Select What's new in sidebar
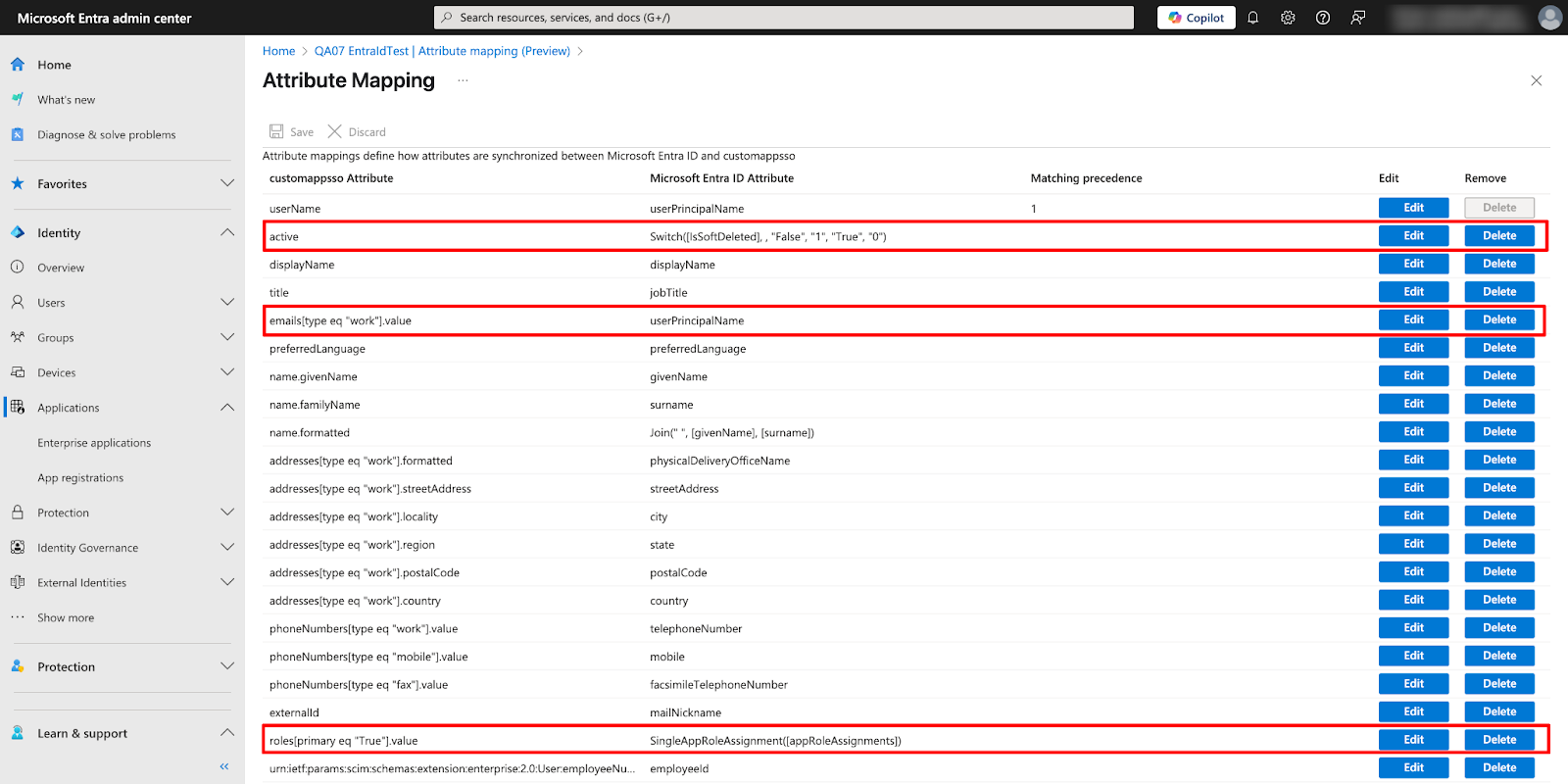The width and height of the screenshot is (1568, 784). click(x=67, y=100)
